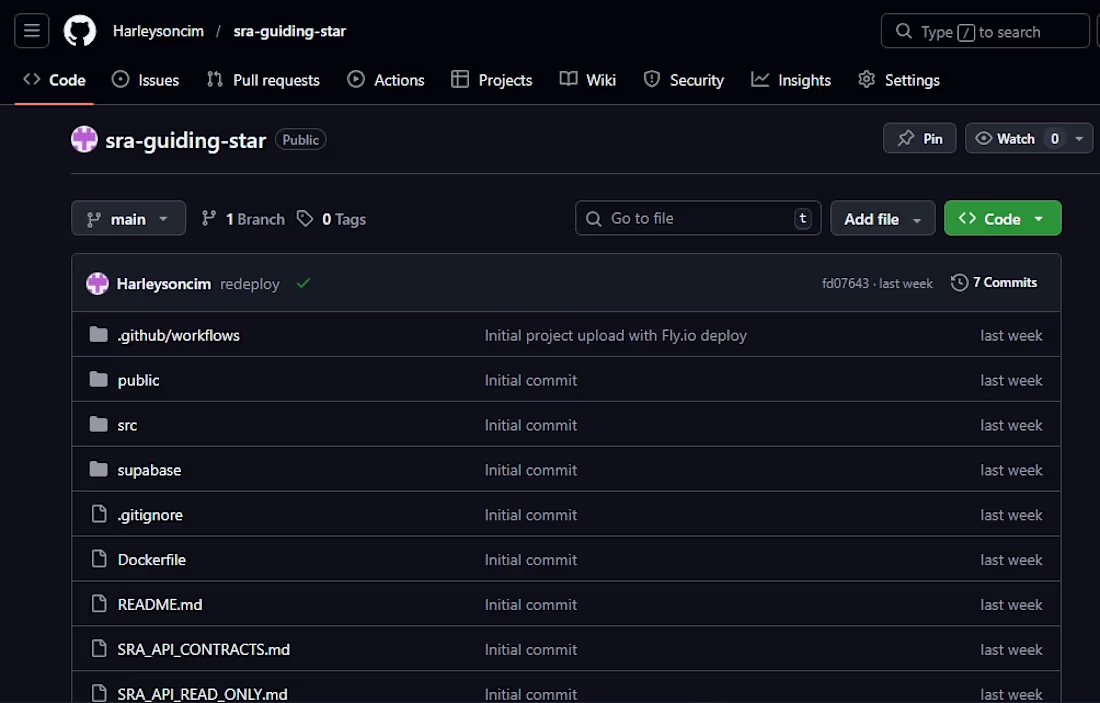Pin the sra-guiding-star repository

click(919, 138)
